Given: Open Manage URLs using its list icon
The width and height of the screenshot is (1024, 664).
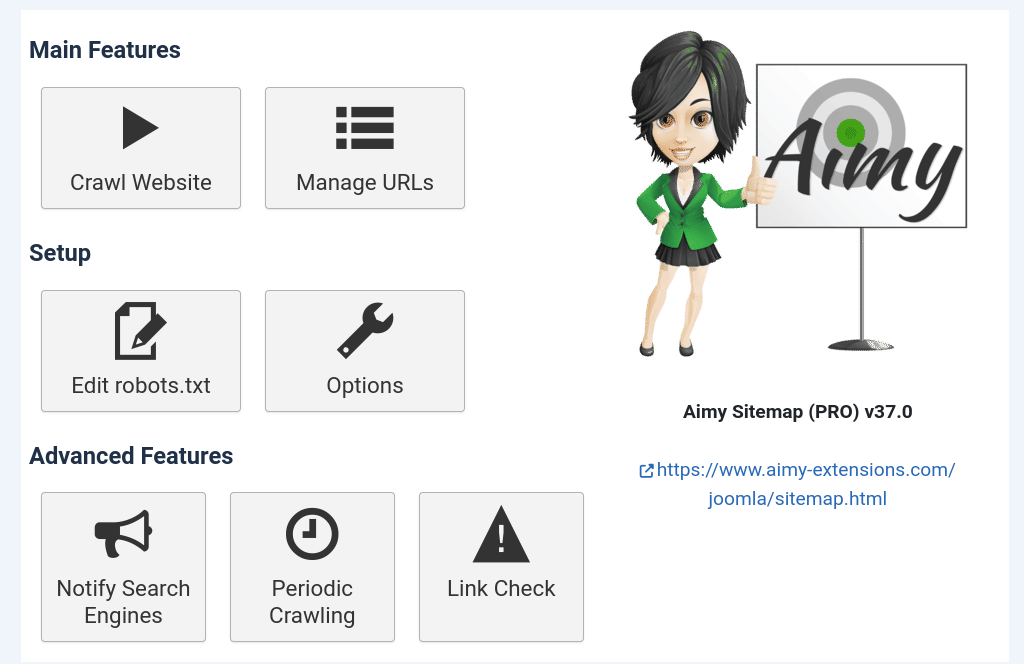Looking at the screenshot, I should point(364,128).
